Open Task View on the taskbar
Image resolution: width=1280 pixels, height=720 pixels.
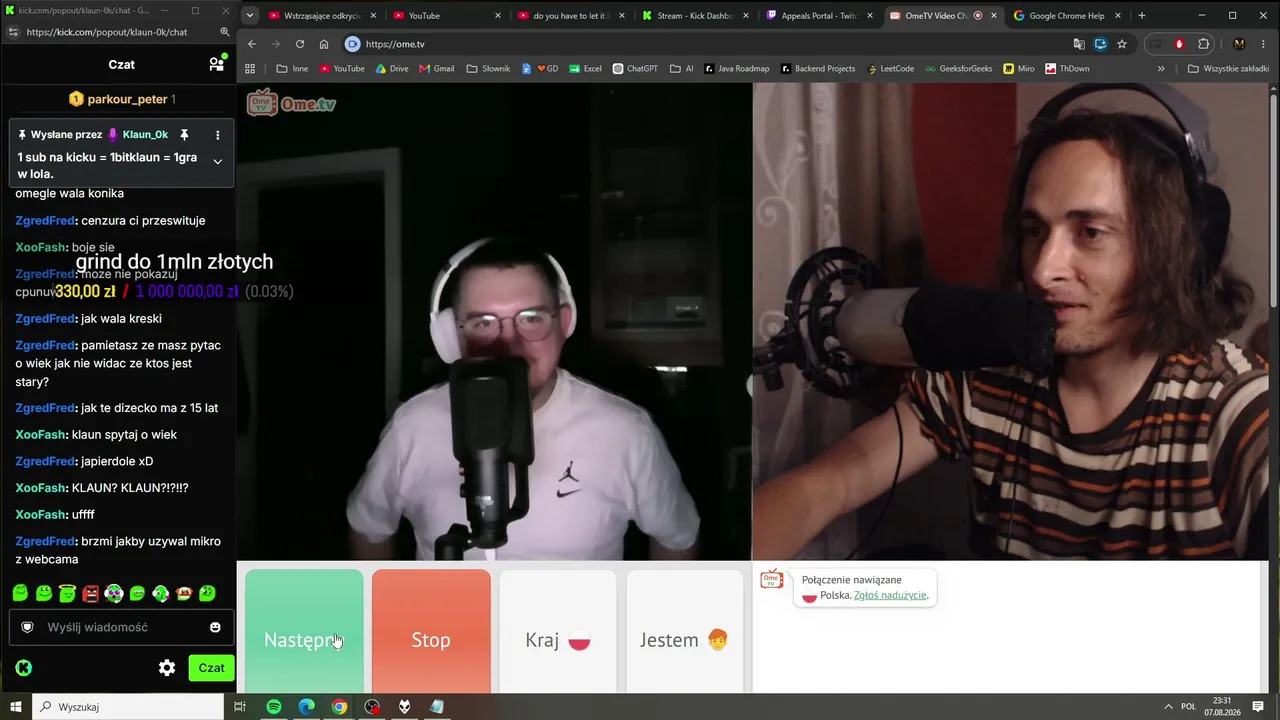(240, 707)
